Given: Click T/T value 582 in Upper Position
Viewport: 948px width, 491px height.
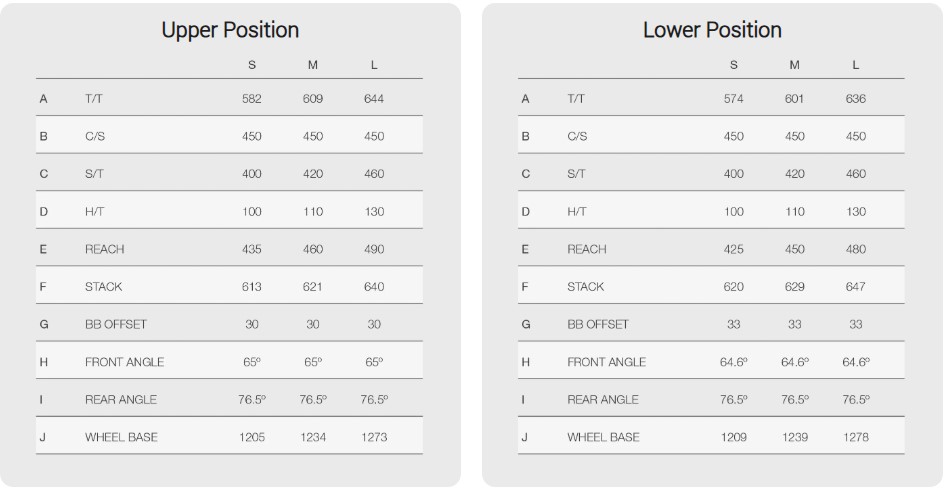Looking at the screenshot, I should [252, 99].
